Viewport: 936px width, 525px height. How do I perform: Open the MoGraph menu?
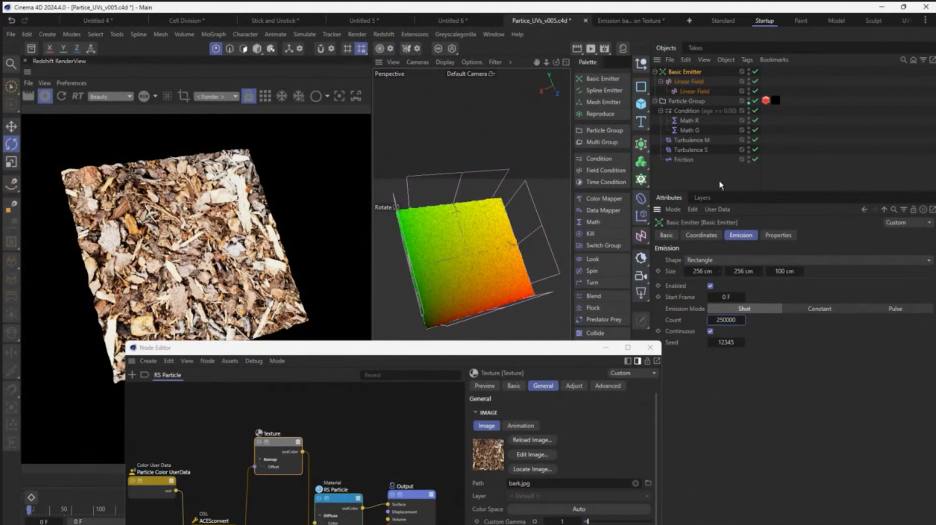pos(213,34)
